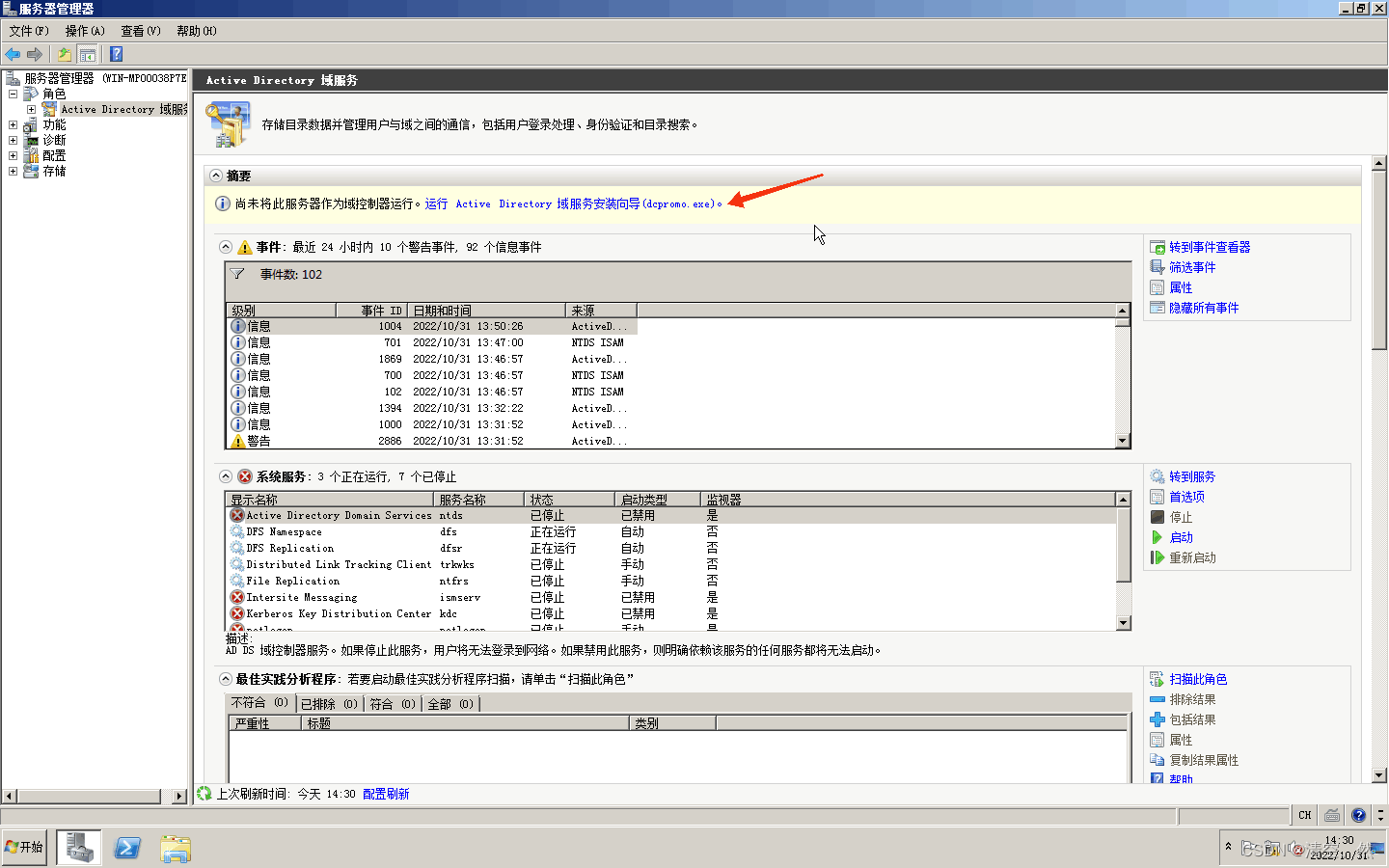Click the green 启动 play icon

[1157, 537]
